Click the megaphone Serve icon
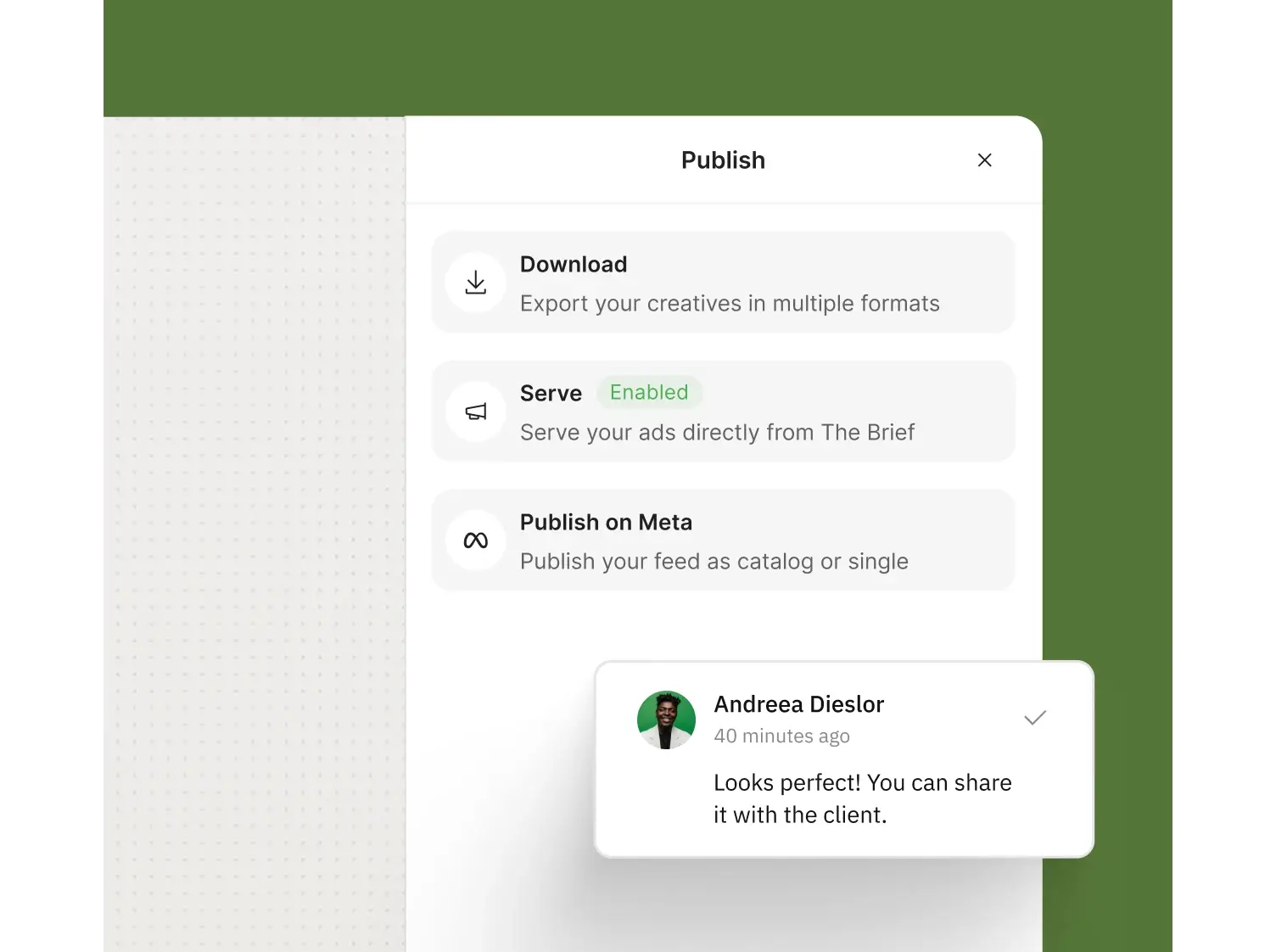 (x=476, y=412)
